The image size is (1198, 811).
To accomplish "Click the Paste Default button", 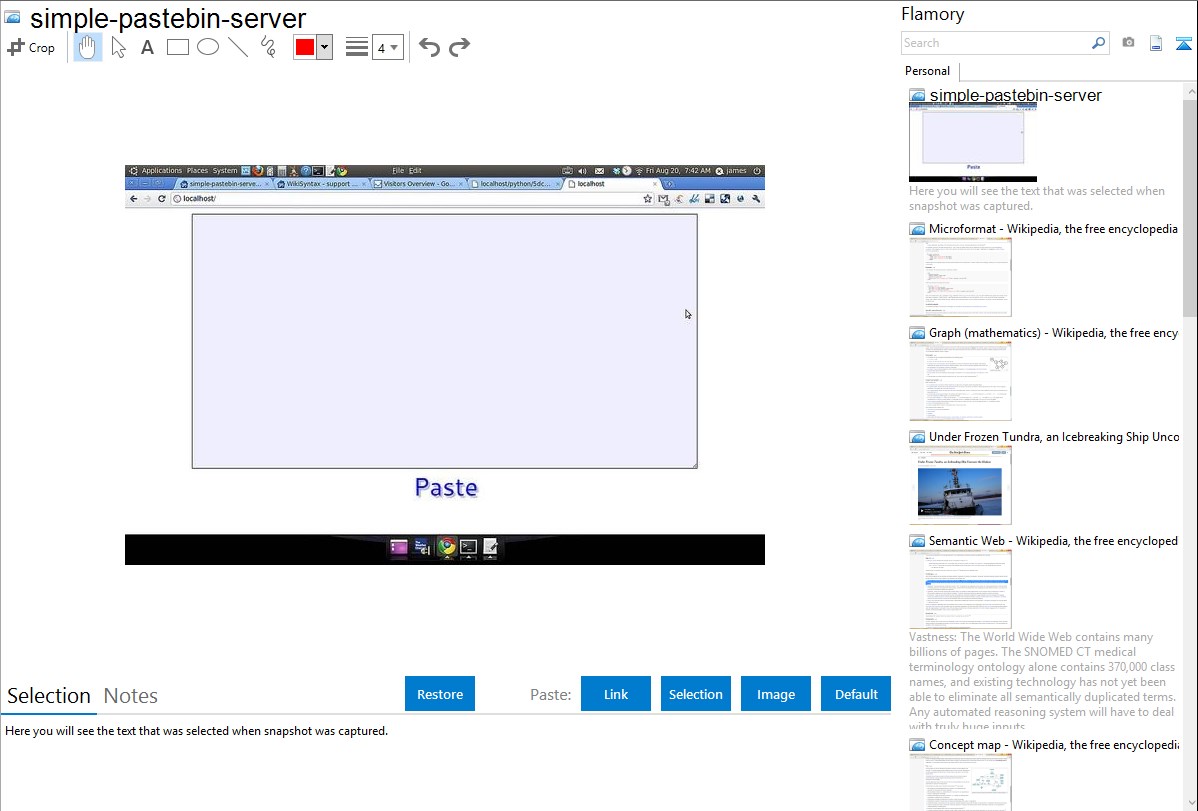I will (x=856, y=694).
